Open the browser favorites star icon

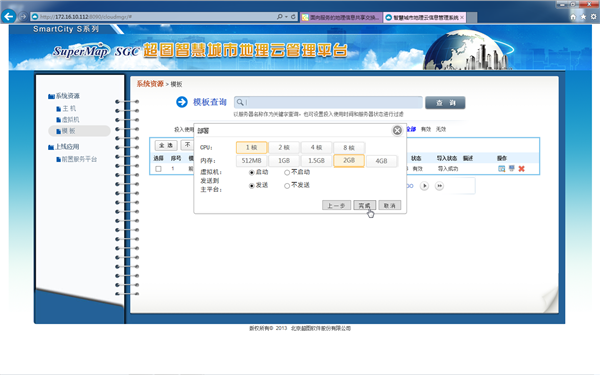583,17
